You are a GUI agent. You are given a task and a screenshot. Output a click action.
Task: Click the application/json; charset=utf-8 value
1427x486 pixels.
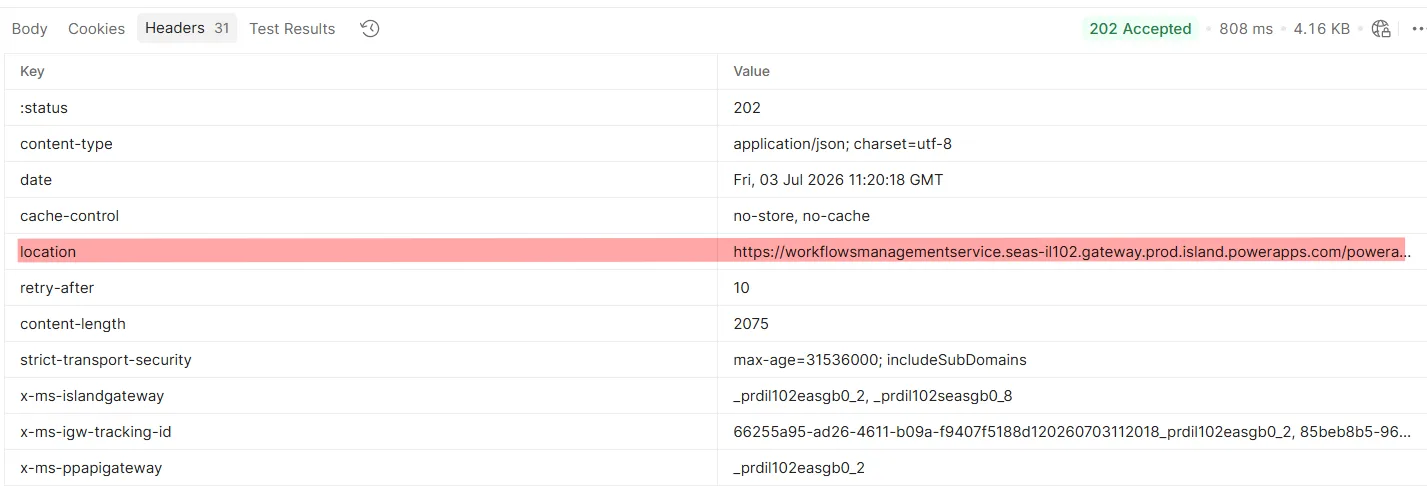pos(843,144)
